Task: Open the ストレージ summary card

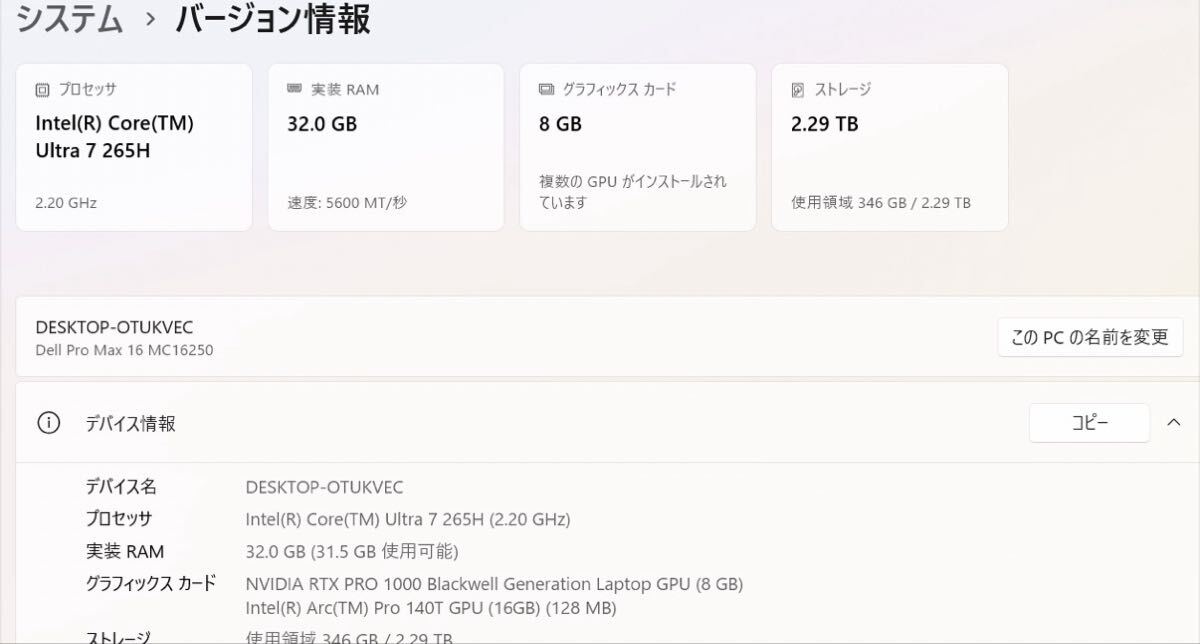Action: [890, 147]
